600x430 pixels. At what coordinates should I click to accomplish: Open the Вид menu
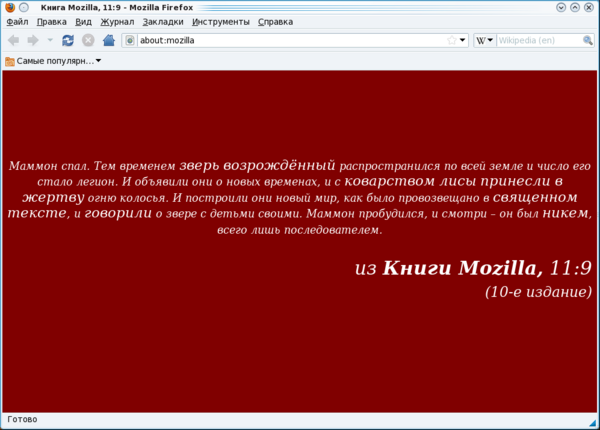[83, 22]
